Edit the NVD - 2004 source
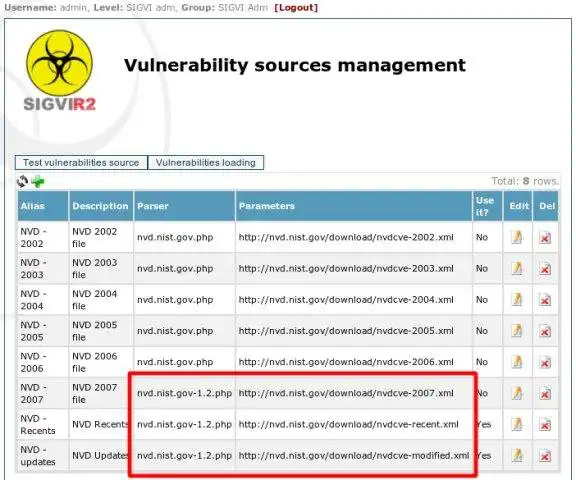576x480 pixels. click(x=517, y=300)
